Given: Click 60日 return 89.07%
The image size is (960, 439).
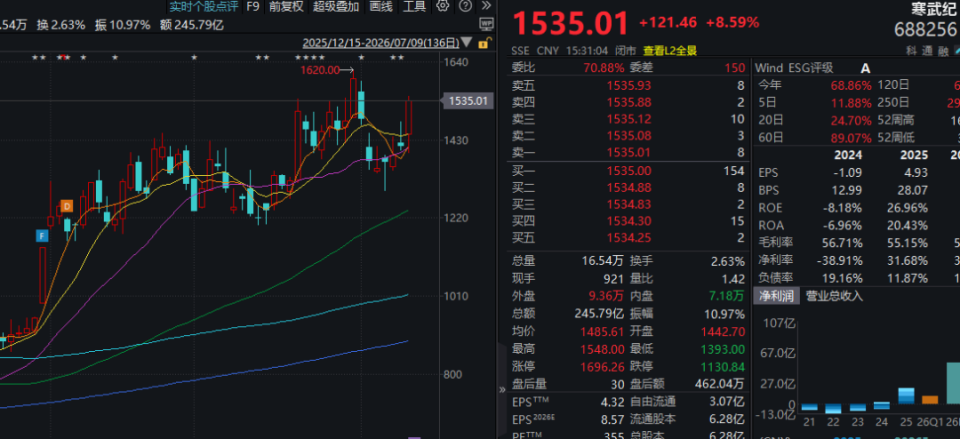Looking at the screenshot, I should pyautogui.click(x=851, y=138).
